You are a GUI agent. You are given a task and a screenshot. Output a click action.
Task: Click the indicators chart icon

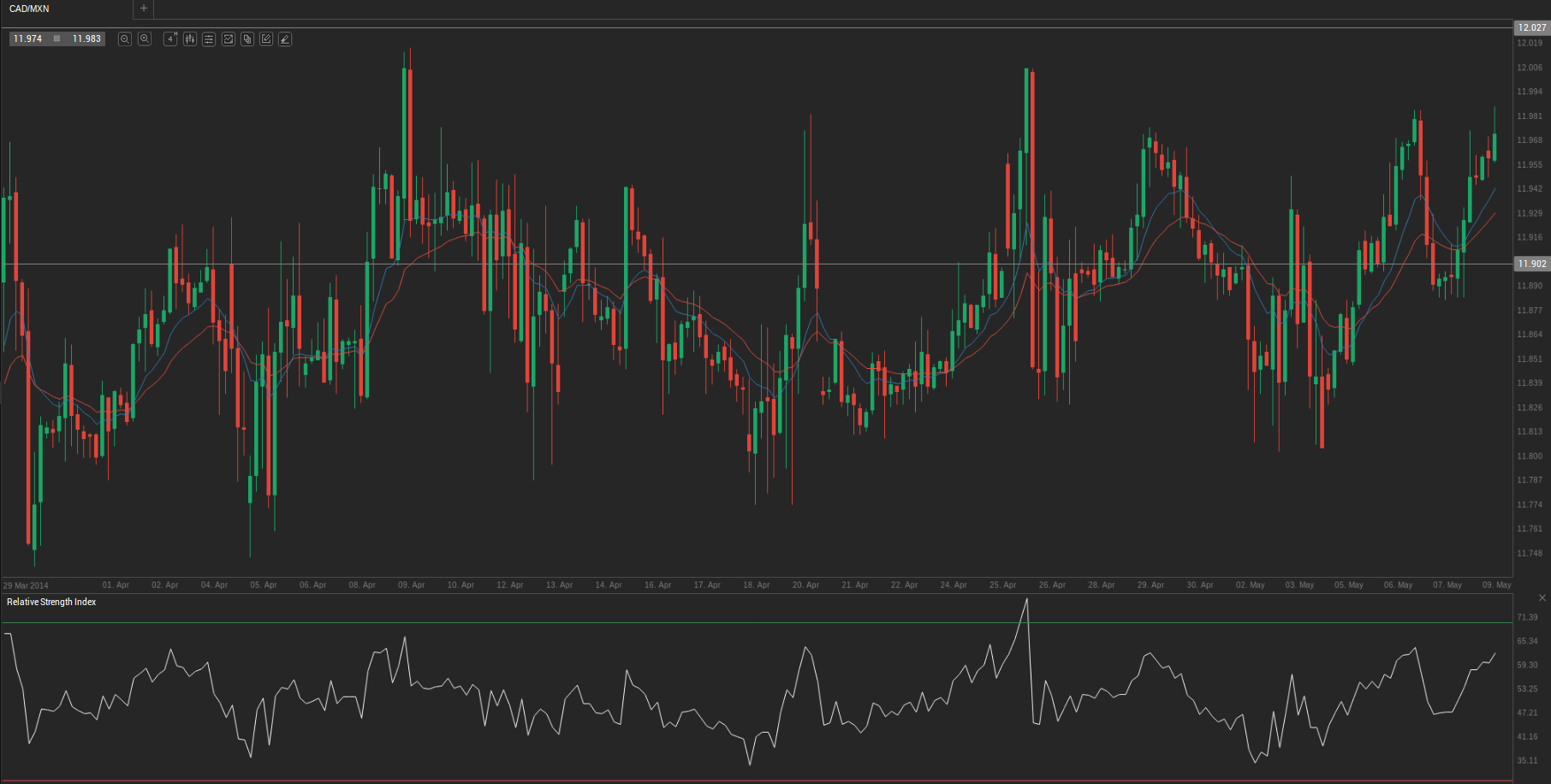coord(229,39)
